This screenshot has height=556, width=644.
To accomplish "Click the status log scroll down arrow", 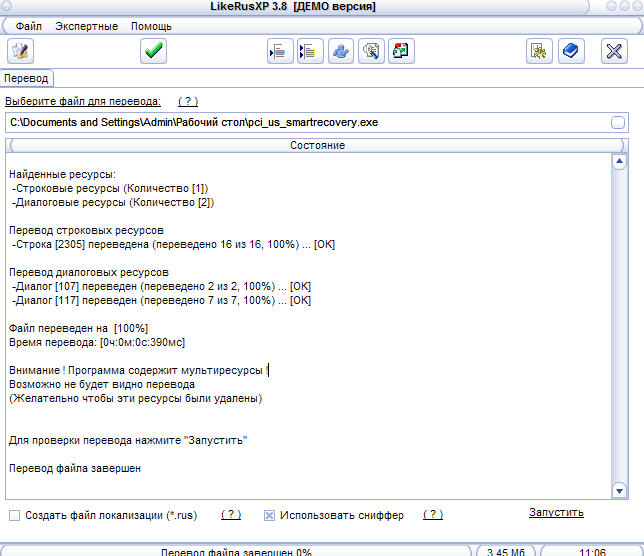I will (619, 490).
